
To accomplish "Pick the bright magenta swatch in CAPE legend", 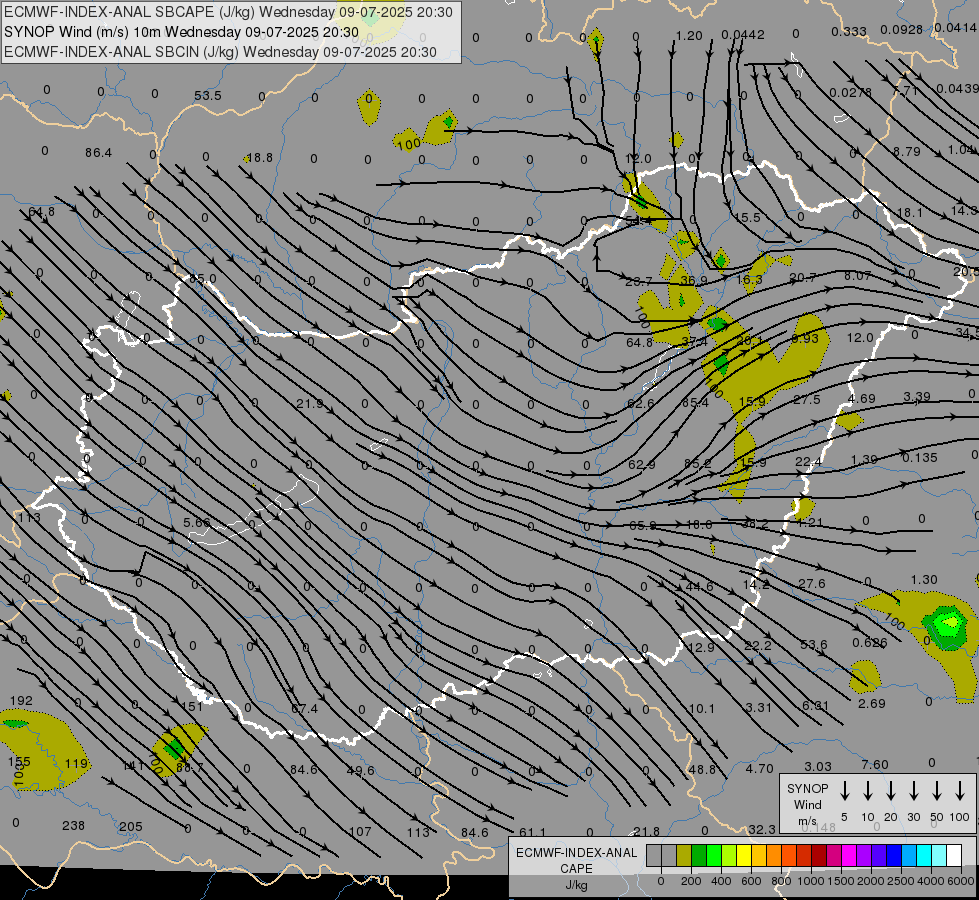I will coord(849,855).
